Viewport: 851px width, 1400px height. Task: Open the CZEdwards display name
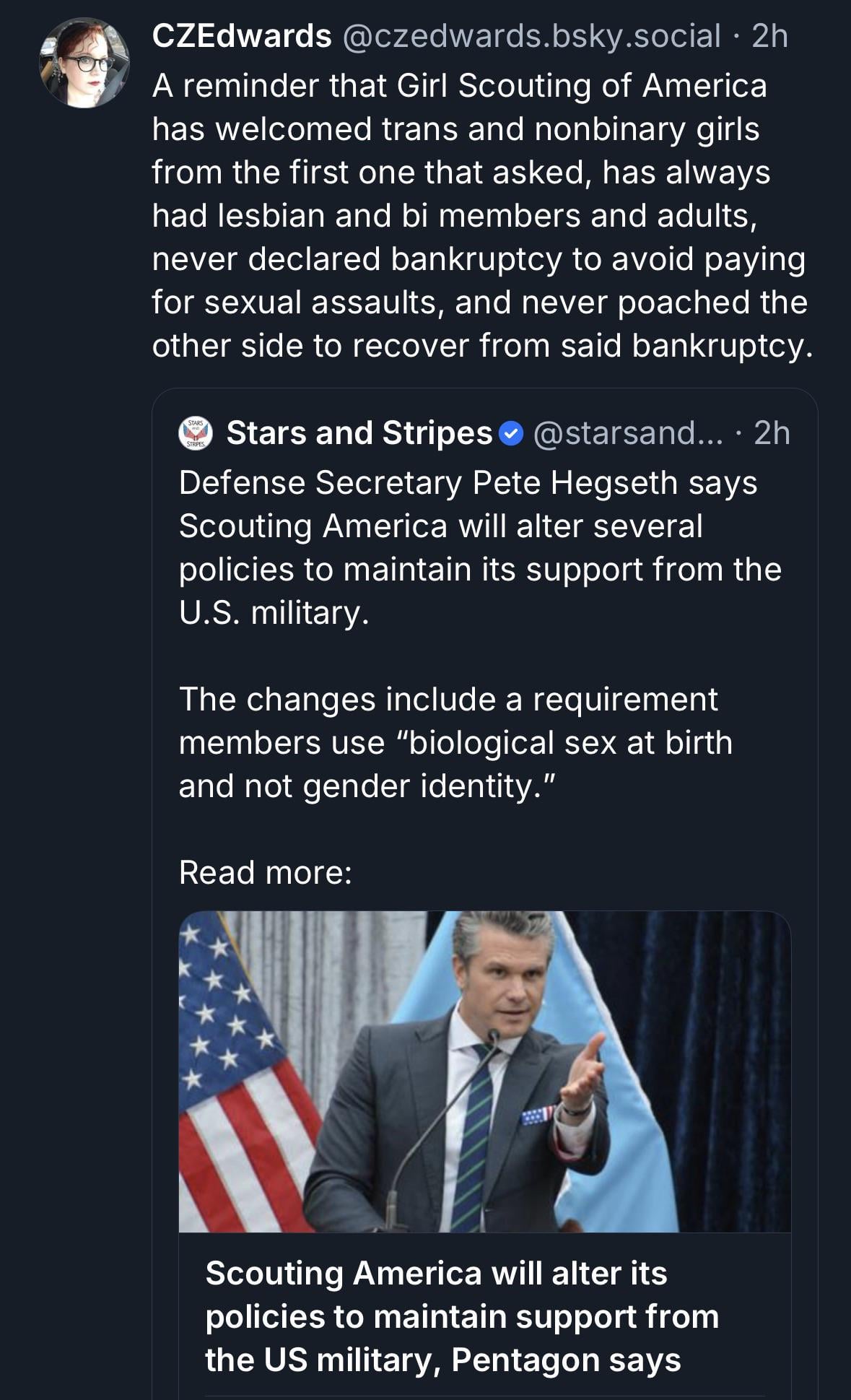tap(242, 36)
